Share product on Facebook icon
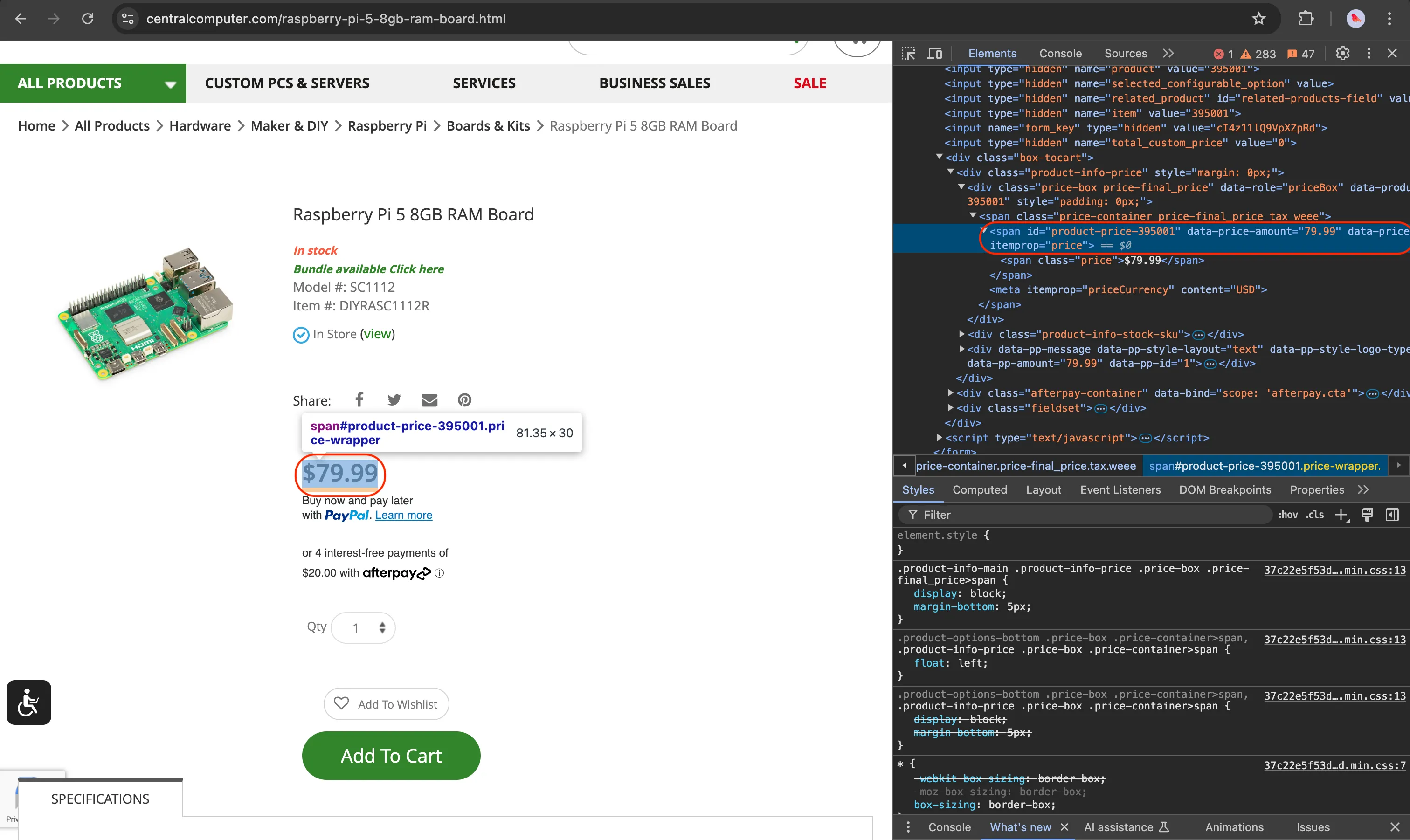 tap(359, 400)
